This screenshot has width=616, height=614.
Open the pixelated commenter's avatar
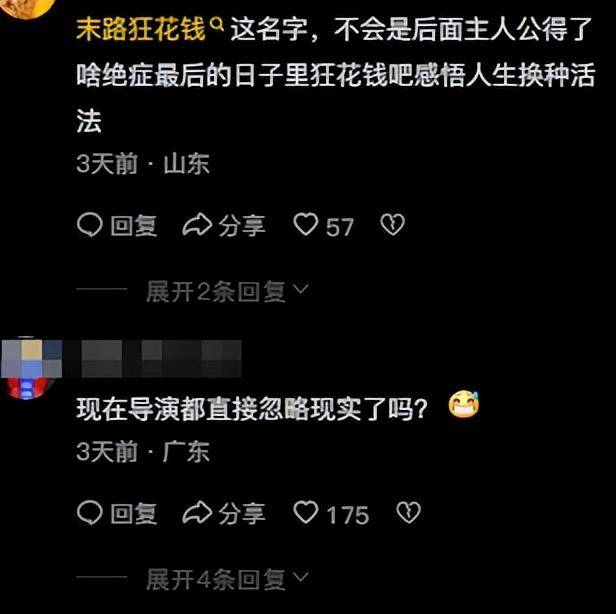click(x=31, y=368)
